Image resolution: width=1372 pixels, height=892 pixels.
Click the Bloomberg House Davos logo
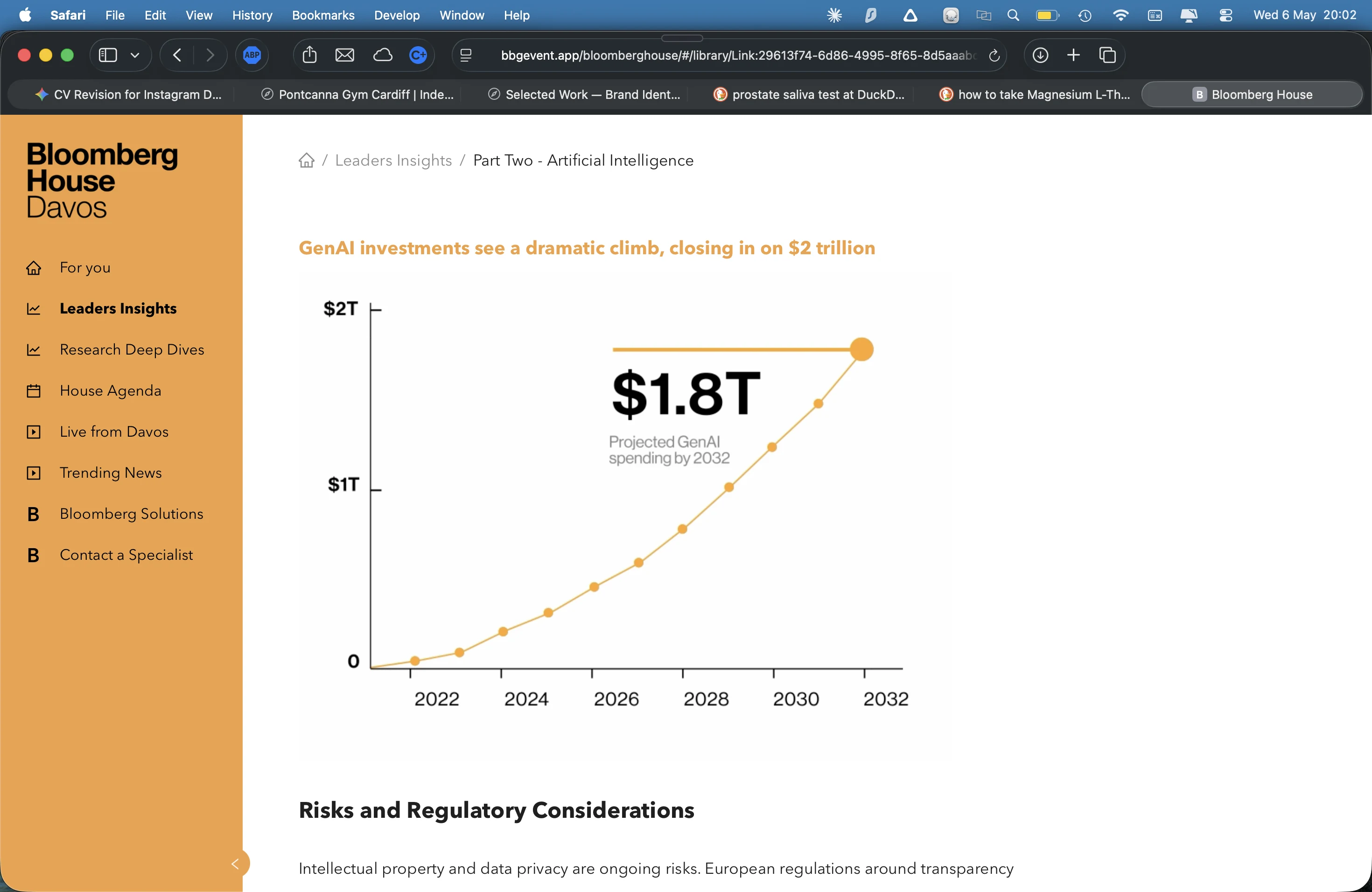[x=102, y=181]
